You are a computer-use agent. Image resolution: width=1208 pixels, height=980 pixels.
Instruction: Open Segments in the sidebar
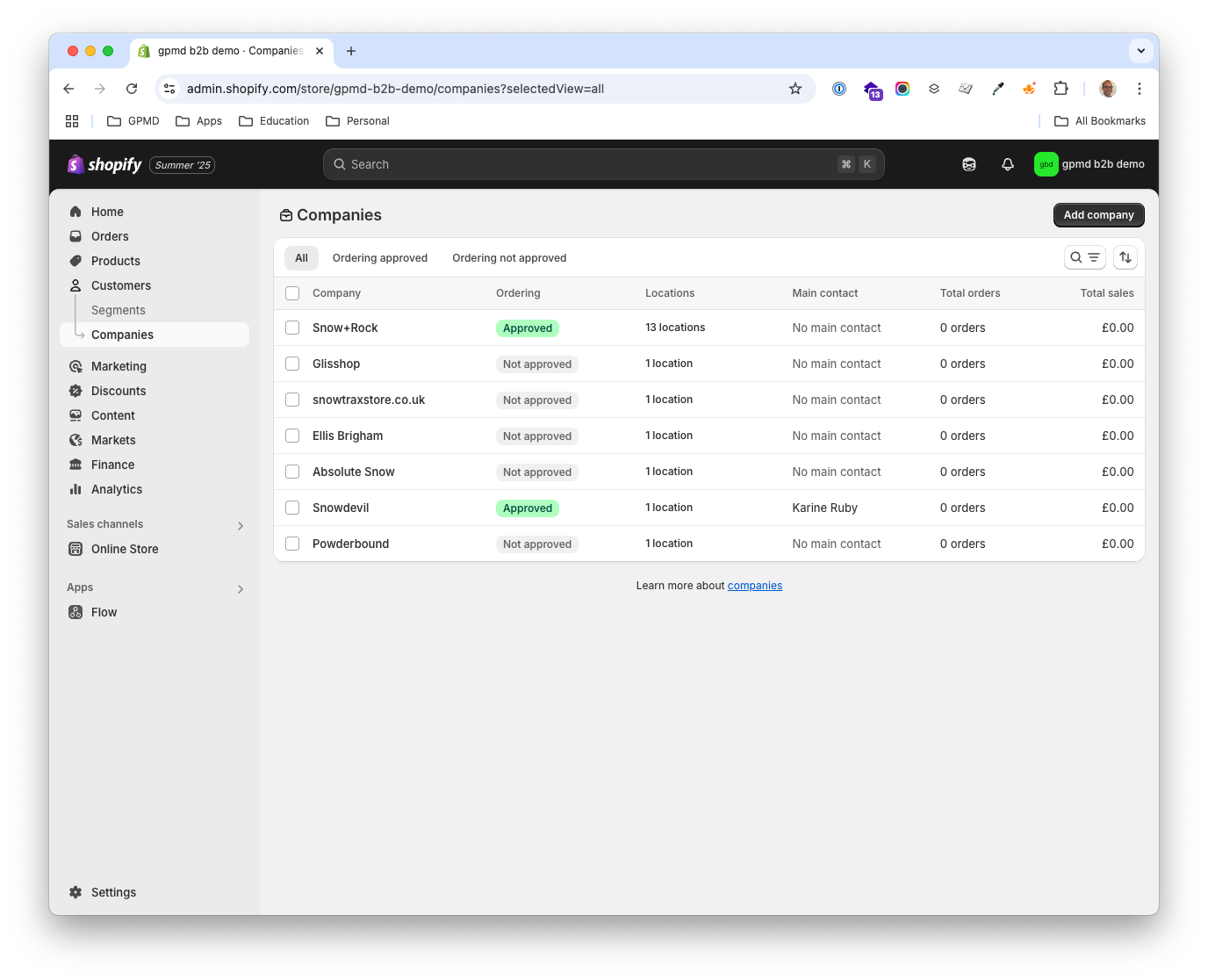click(119, 310)
